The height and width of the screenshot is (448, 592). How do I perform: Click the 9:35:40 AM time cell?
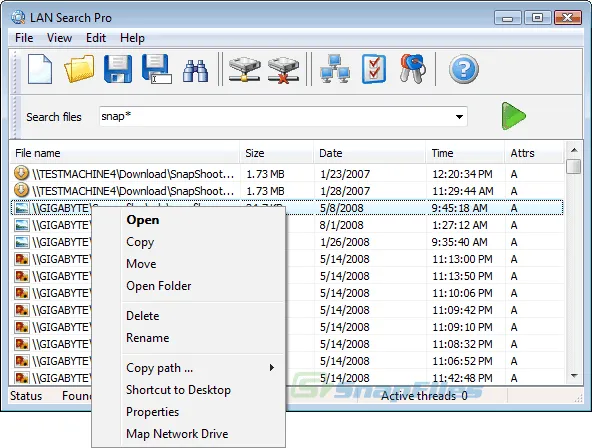tap(459, 242)
